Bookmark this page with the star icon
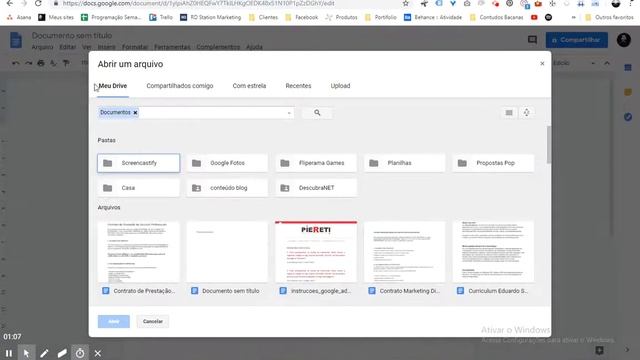 [405, 4]
